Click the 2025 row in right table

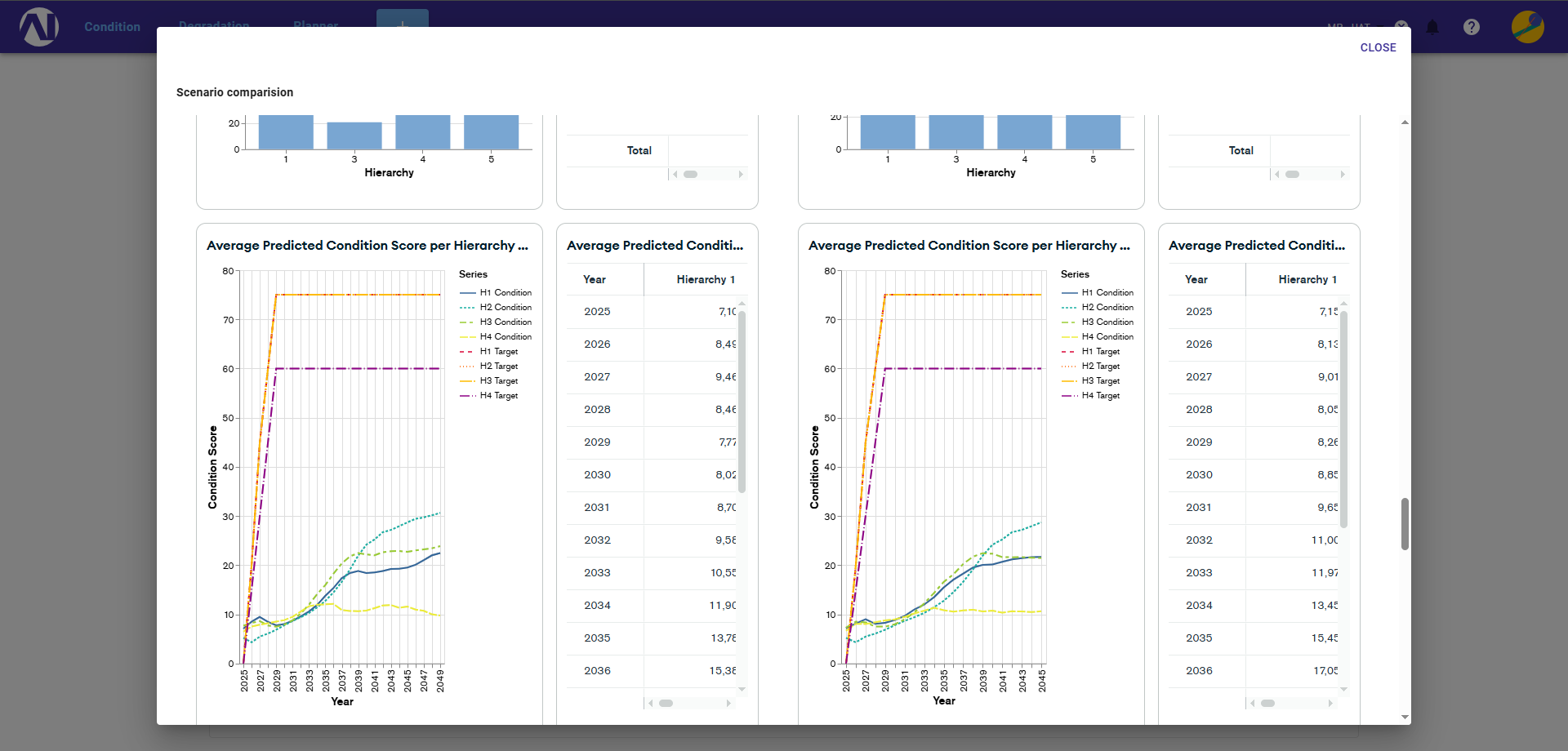1254,312
